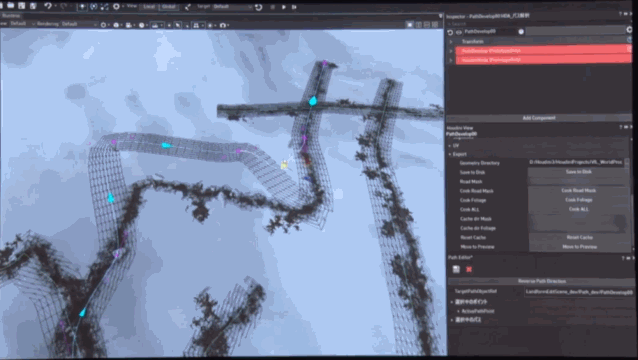Image resolution: width=638 pixels, height=360 pixels.
Task: Open the Rendering Default dropdown
Action: (80, 24)
